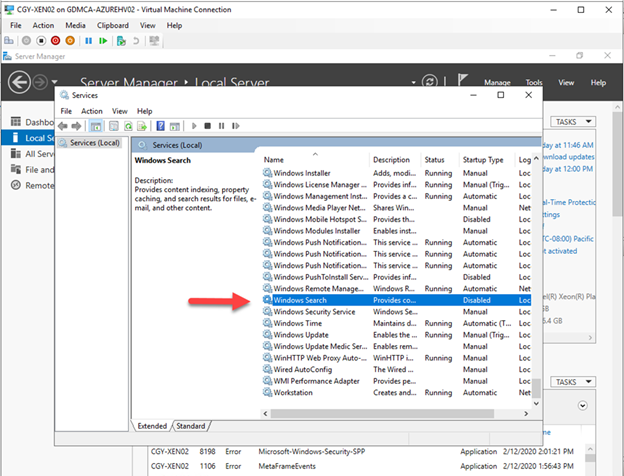The width and height of the screenshot is (624, 476).
Task: Toggle Show/Hide Console Tree icon in Services
Action: click(96, 126)
